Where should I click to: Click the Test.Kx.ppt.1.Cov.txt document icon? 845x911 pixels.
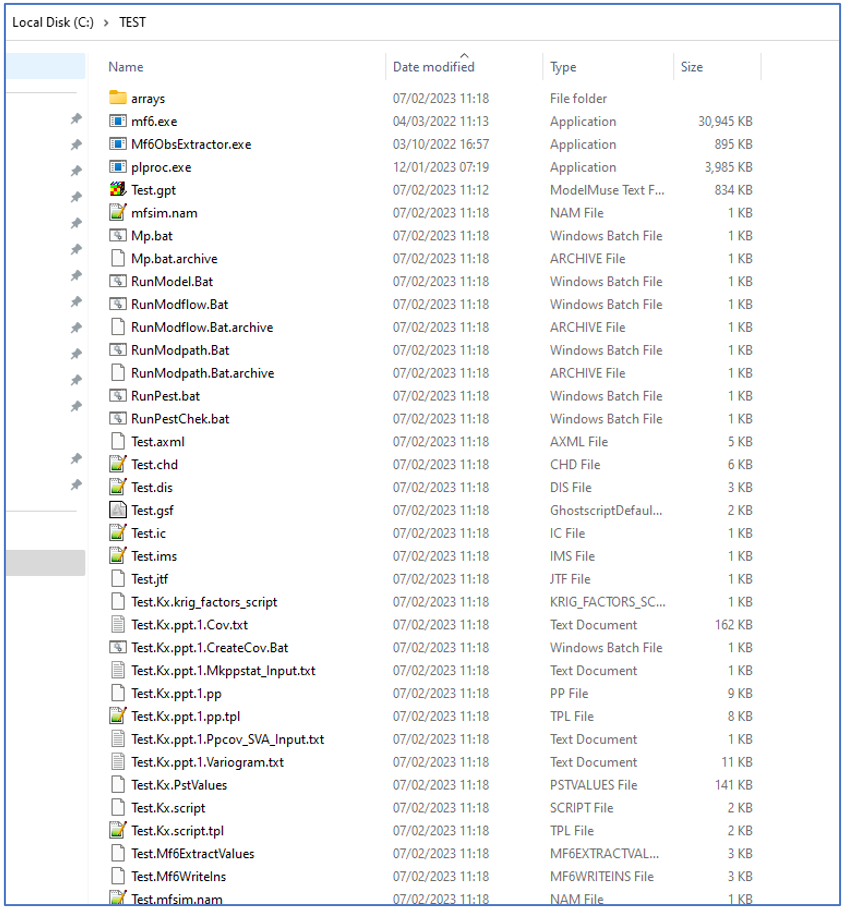click(x=117, y=625)
